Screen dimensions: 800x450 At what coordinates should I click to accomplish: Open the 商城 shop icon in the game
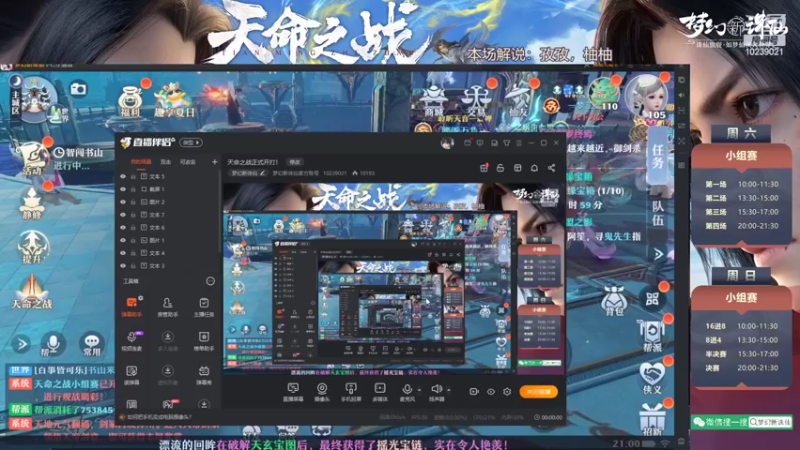(434, 101)
